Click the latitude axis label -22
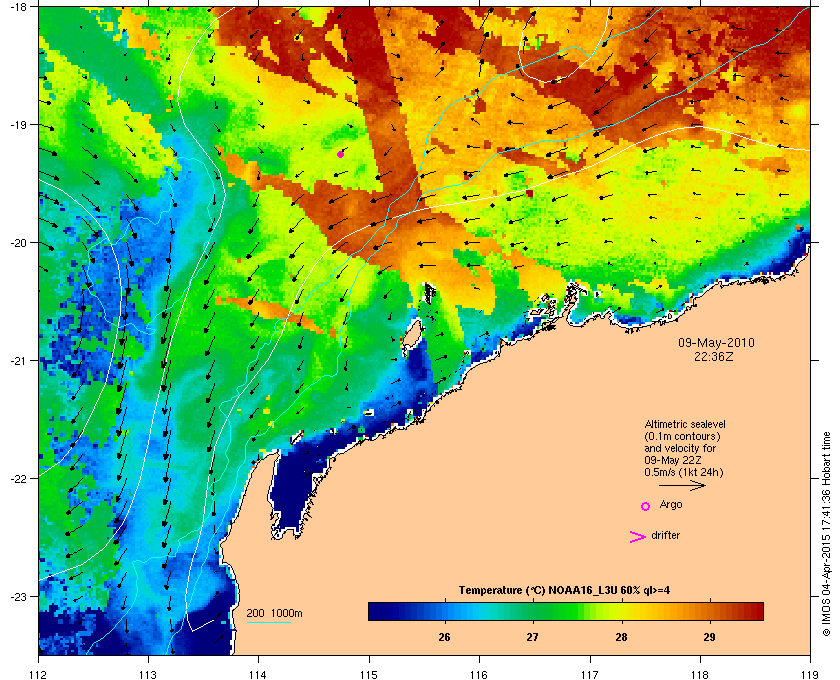The height and width of the screenshot is (680, 840). (x=18, y=479)
